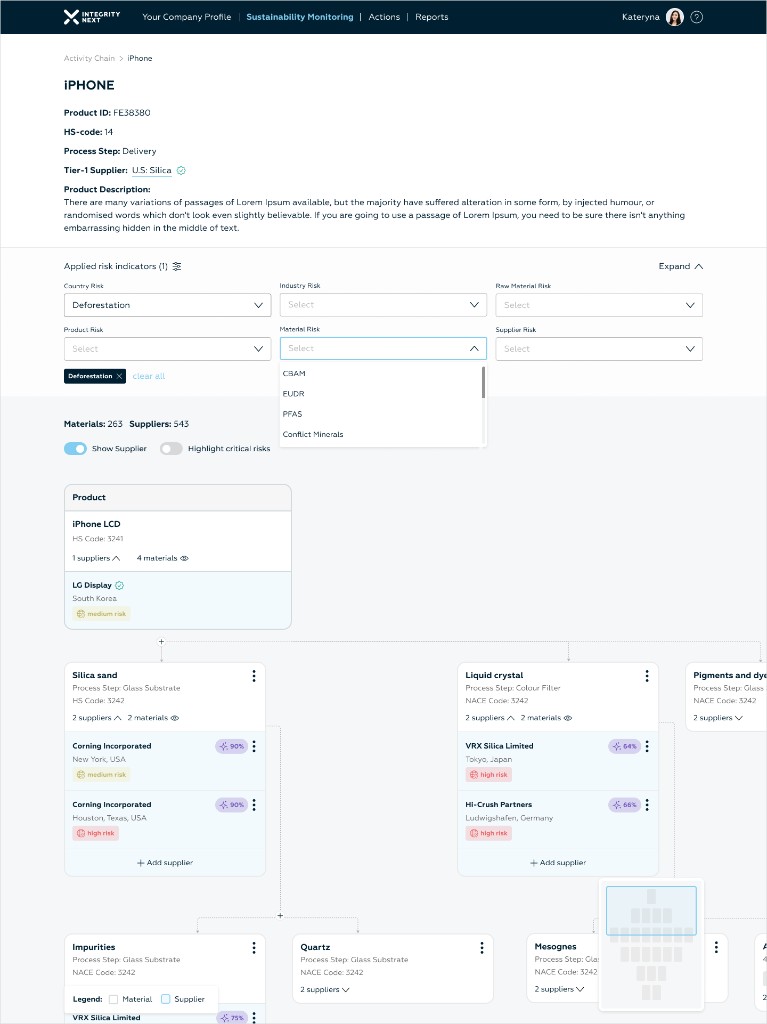Toggle Liquid crystal 2 materials visibility eye
The image size is (767, 1024).
568,718
